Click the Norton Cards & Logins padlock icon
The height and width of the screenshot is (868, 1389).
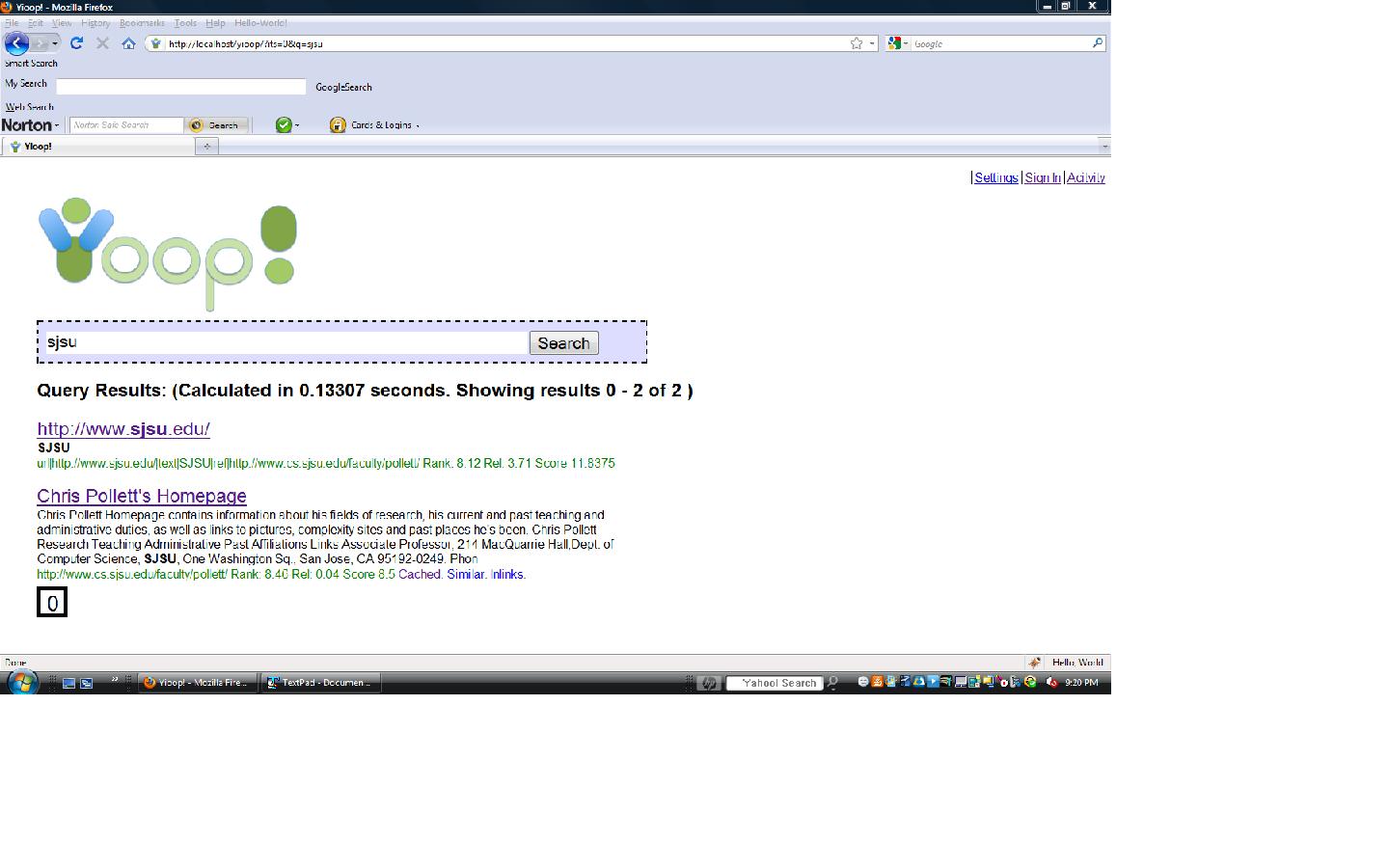(x=338, y=125)
